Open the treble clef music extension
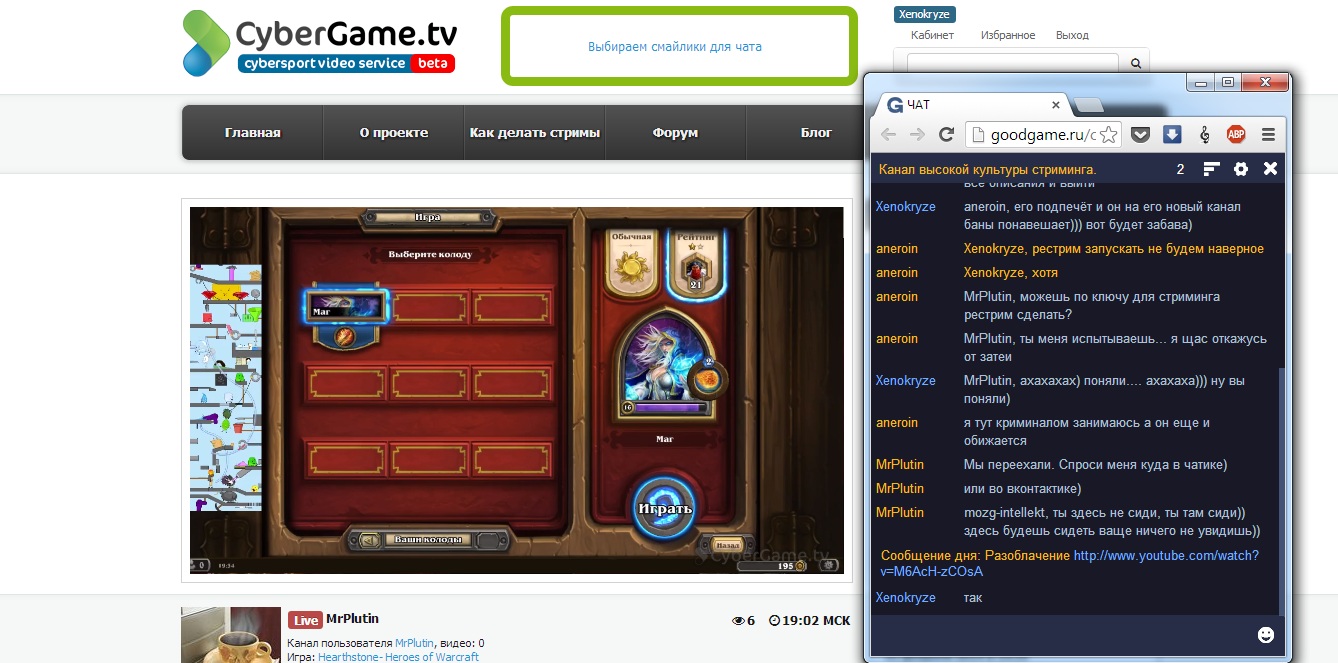The image size is (1338, 663). [1204, 134]
